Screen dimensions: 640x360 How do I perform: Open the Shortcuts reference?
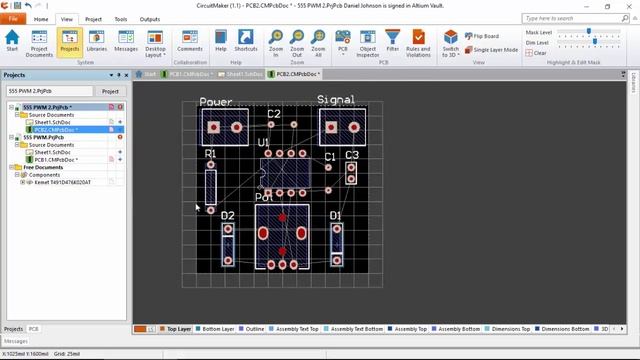pos(246,41)
